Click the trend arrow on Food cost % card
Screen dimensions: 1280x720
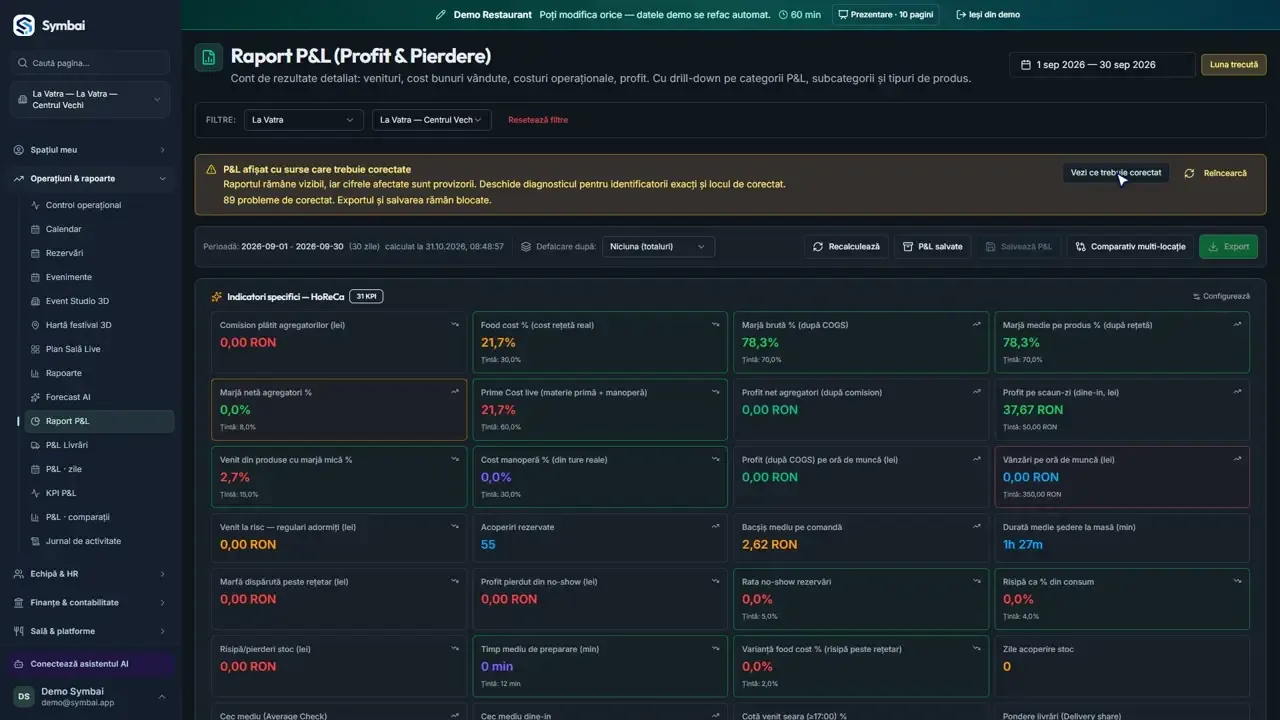point(715,324)
